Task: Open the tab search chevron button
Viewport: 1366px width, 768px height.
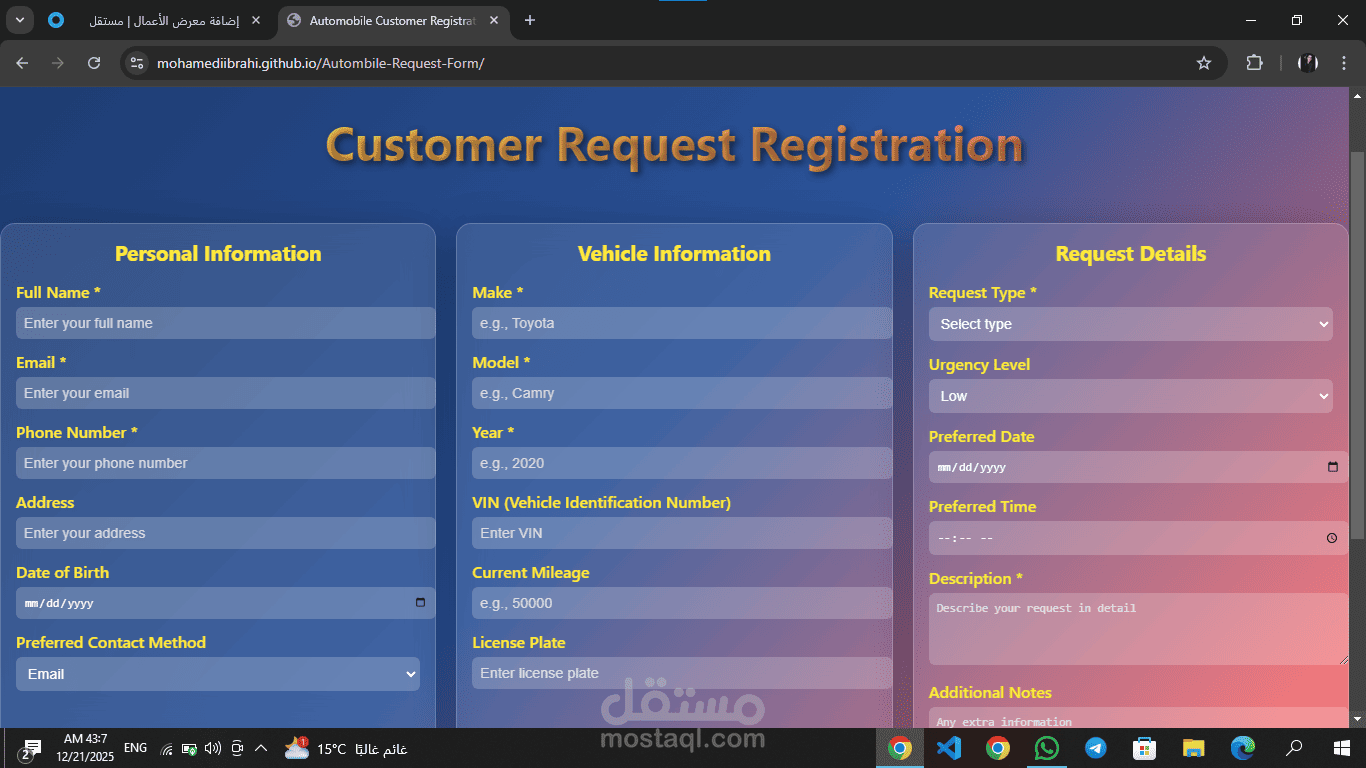Action: (21, 20)
